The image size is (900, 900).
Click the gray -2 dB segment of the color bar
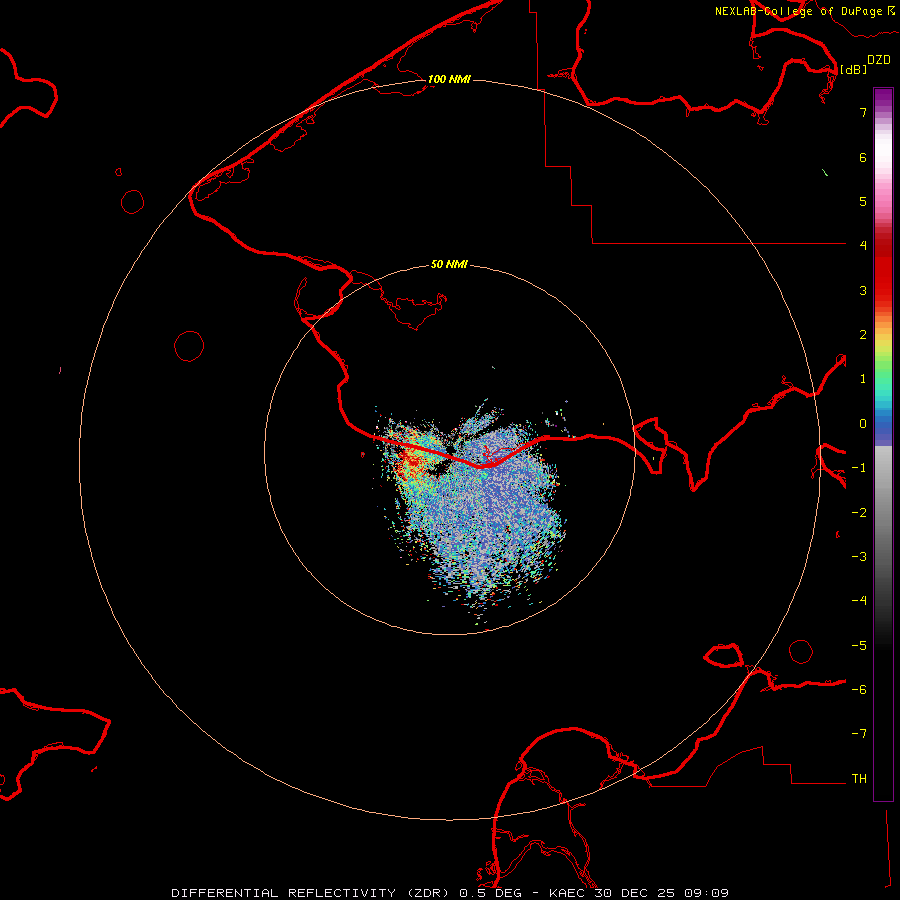pyautogui.click(x=883, y=513)
